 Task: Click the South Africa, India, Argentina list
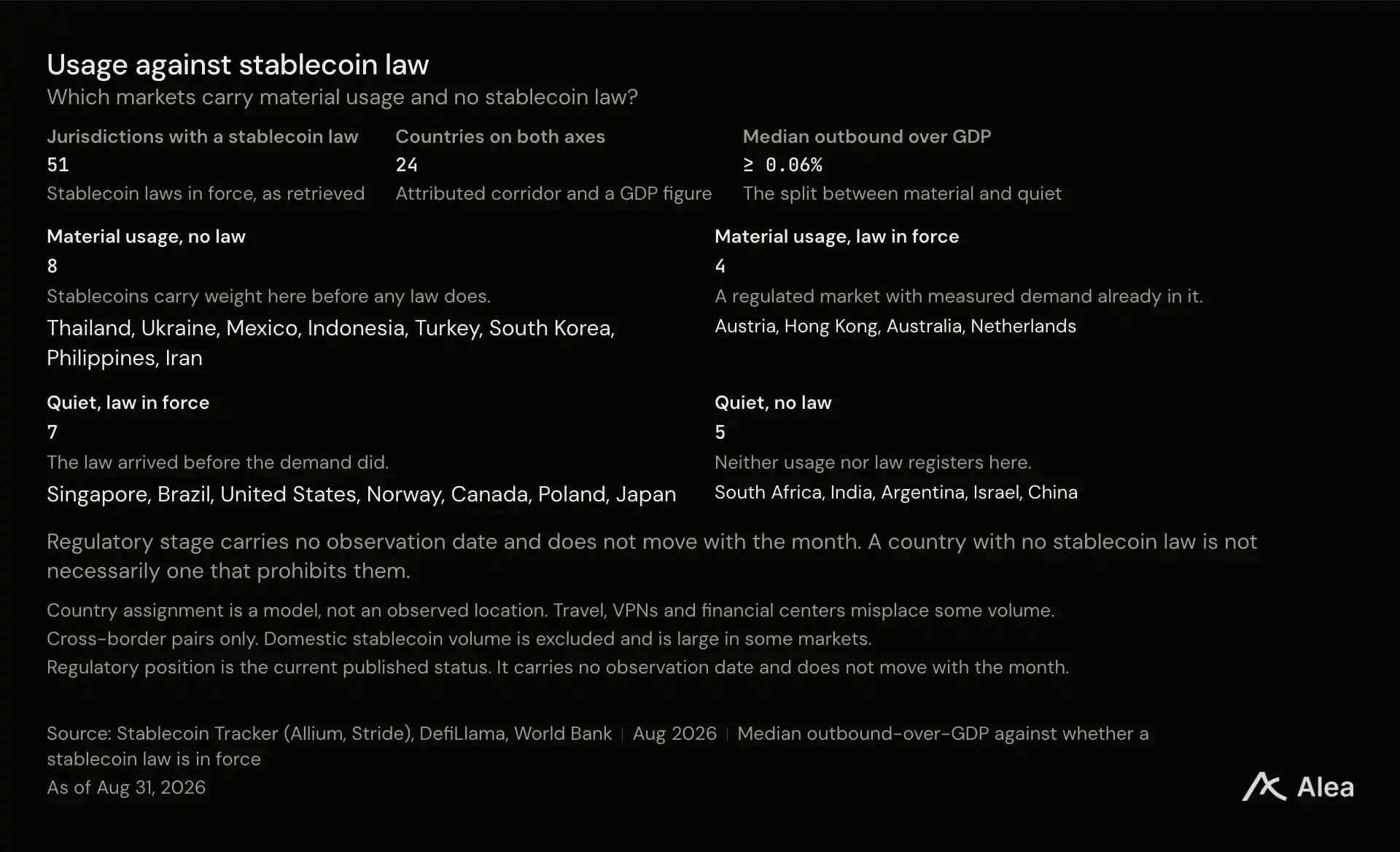pyautogui.click(x=896, y=492)
